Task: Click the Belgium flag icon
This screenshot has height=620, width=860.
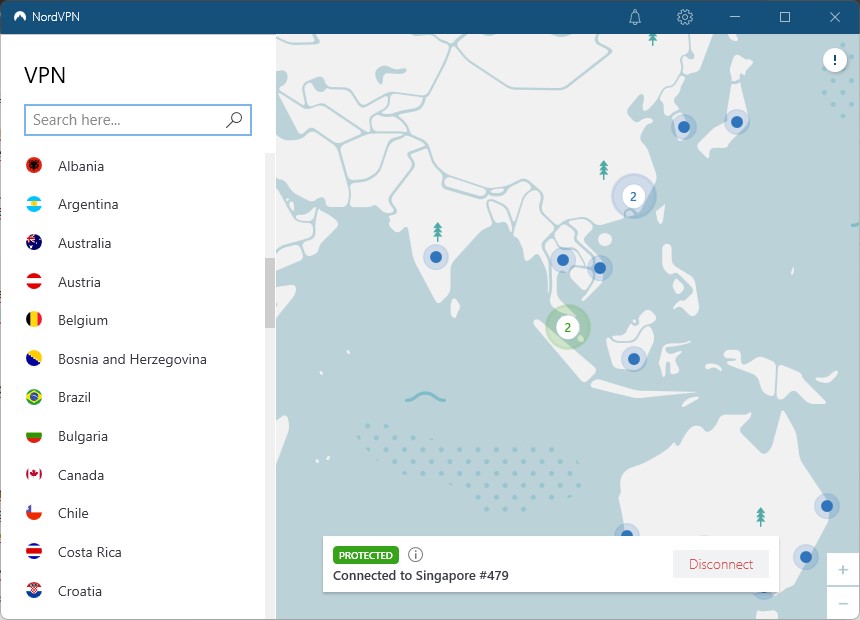Action: click(x=34, y=319)
